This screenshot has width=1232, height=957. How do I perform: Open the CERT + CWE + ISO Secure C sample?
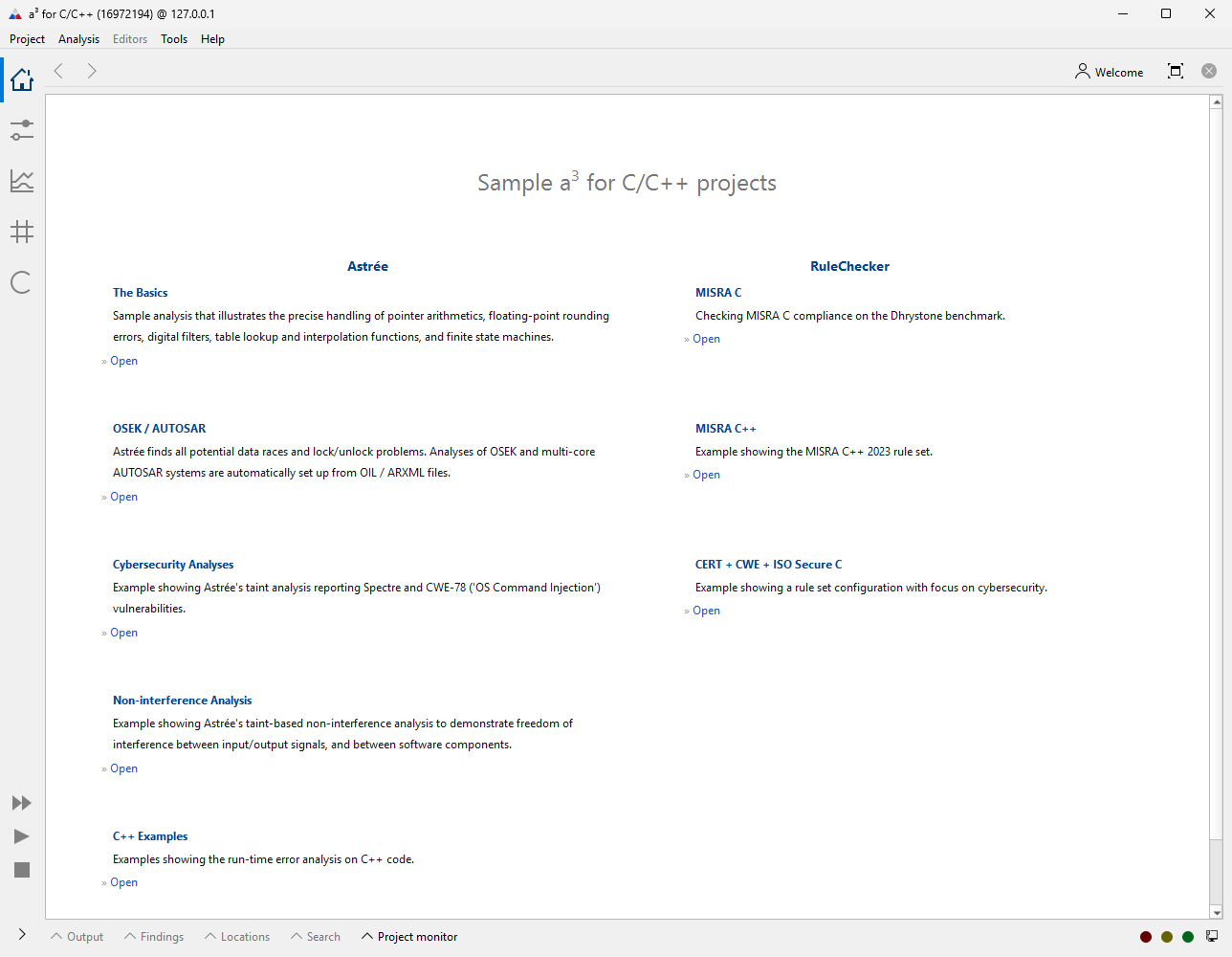click(706, 611)
